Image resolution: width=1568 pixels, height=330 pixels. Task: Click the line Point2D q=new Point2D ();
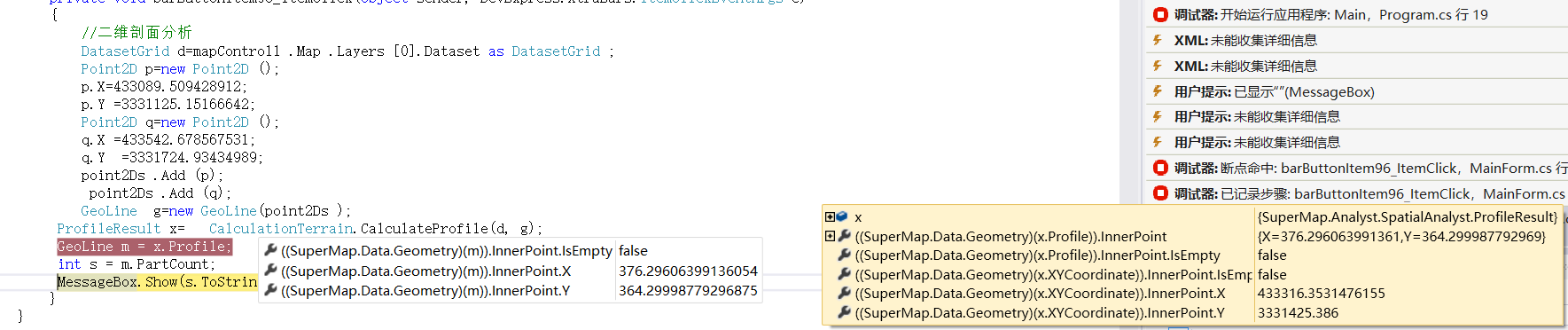point(180,122)
